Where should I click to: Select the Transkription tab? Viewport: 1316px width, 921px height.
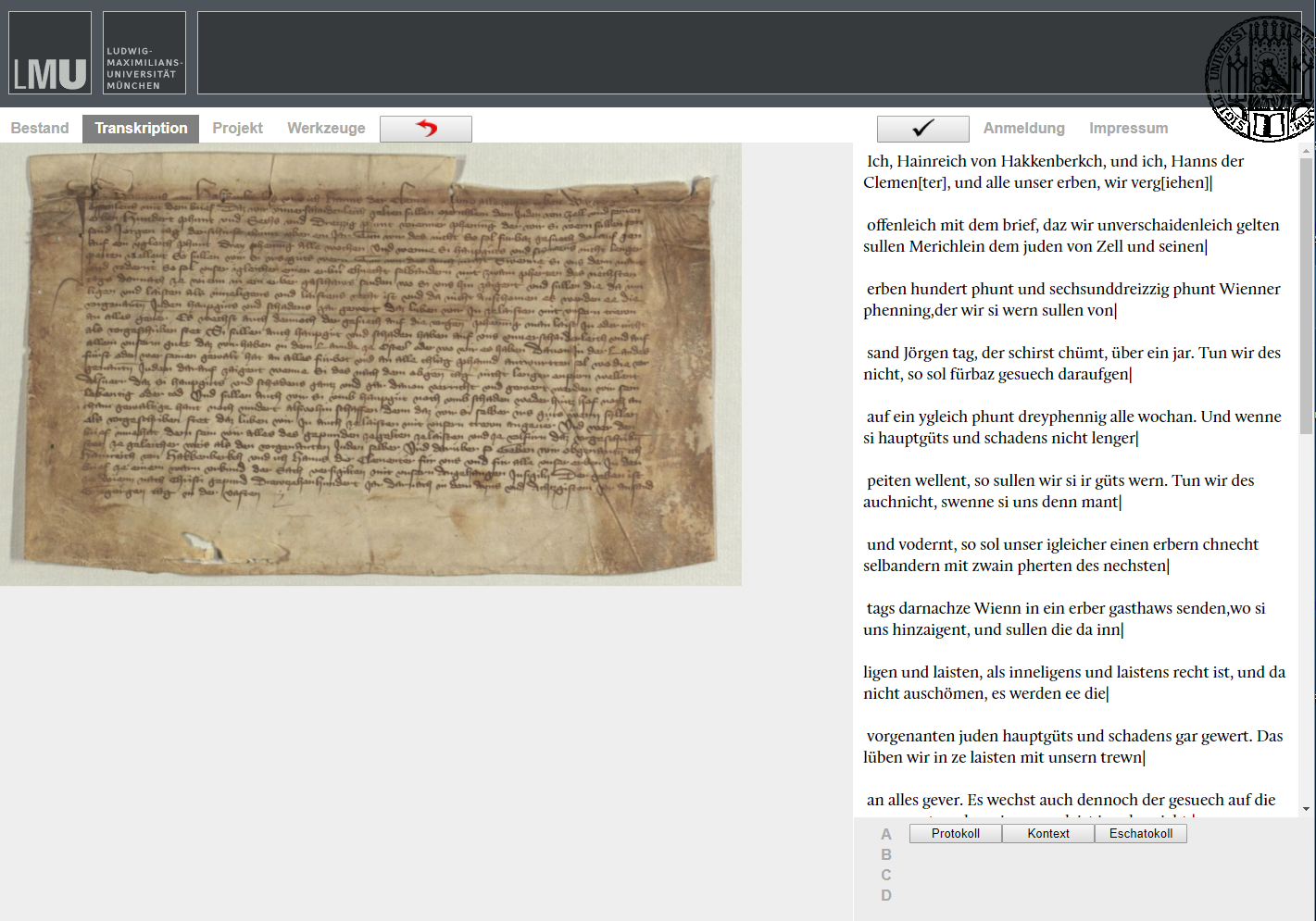coord(141,129)
